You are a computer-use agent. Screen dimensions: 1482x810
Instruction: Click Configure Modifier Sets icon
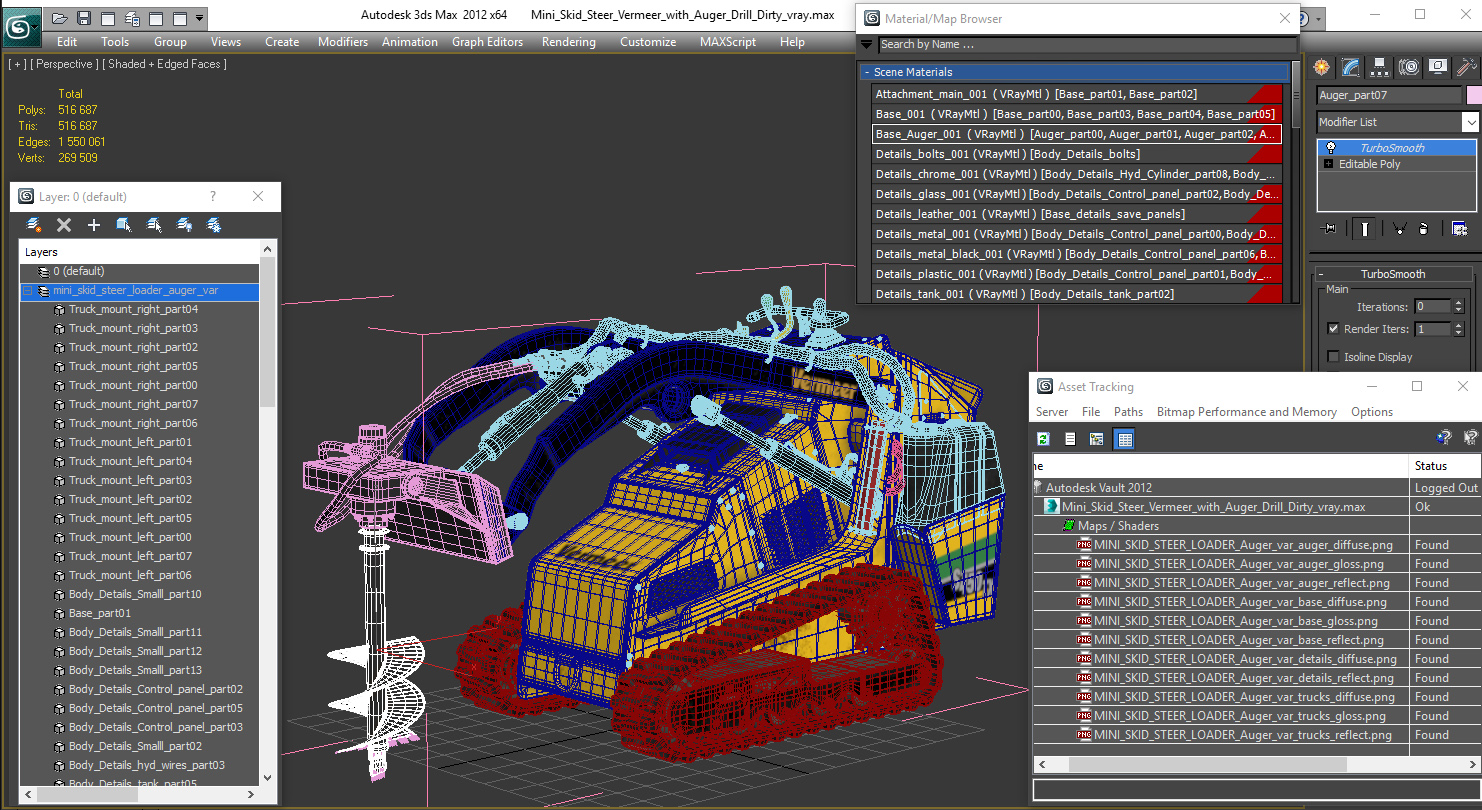click(x=1459, y=229)
